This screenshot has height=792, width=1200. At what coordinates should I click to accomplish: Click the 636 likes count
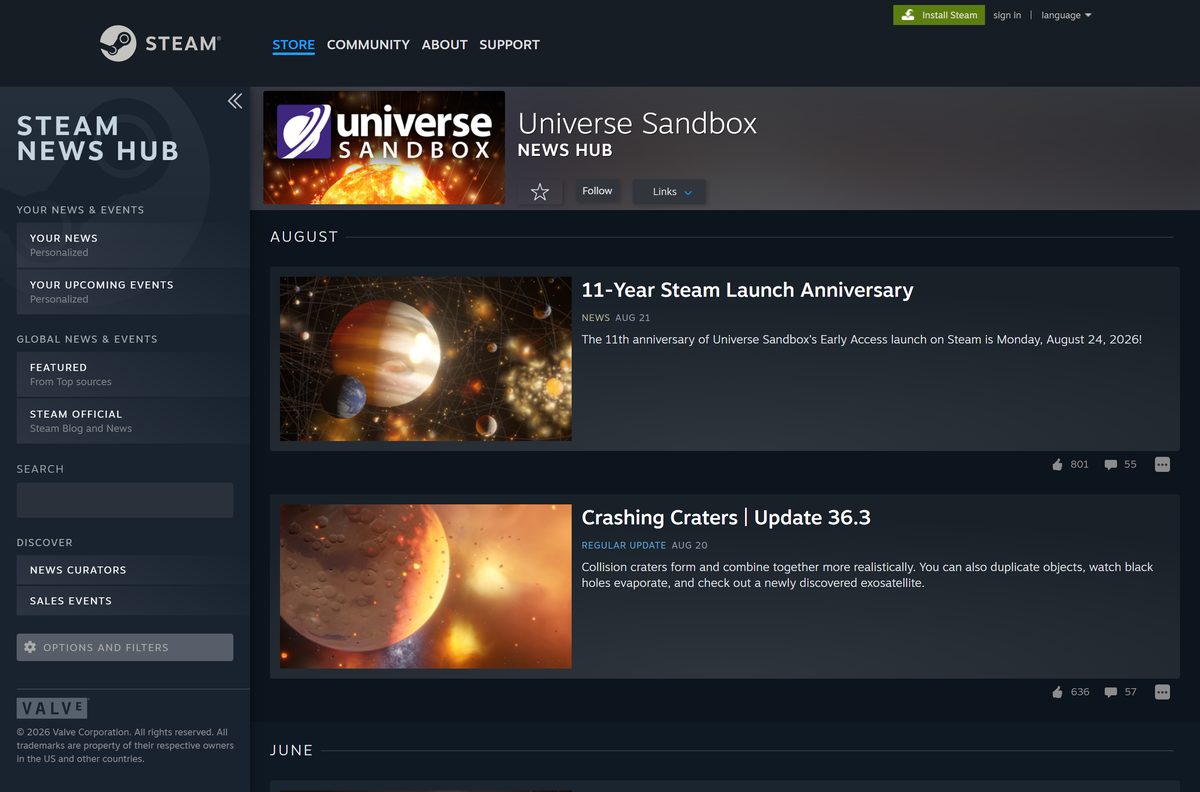coord(1079,692)
